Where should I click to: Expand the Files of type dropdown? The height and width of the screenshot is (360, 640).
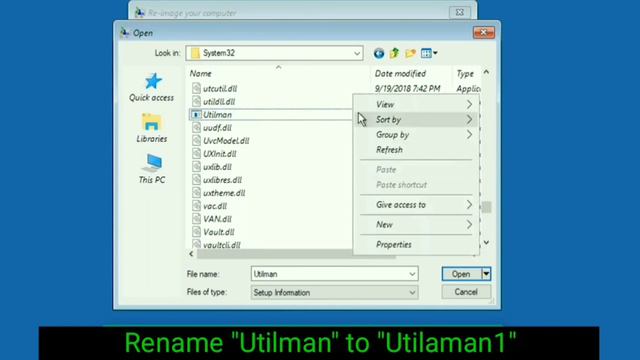pos(412,292)
